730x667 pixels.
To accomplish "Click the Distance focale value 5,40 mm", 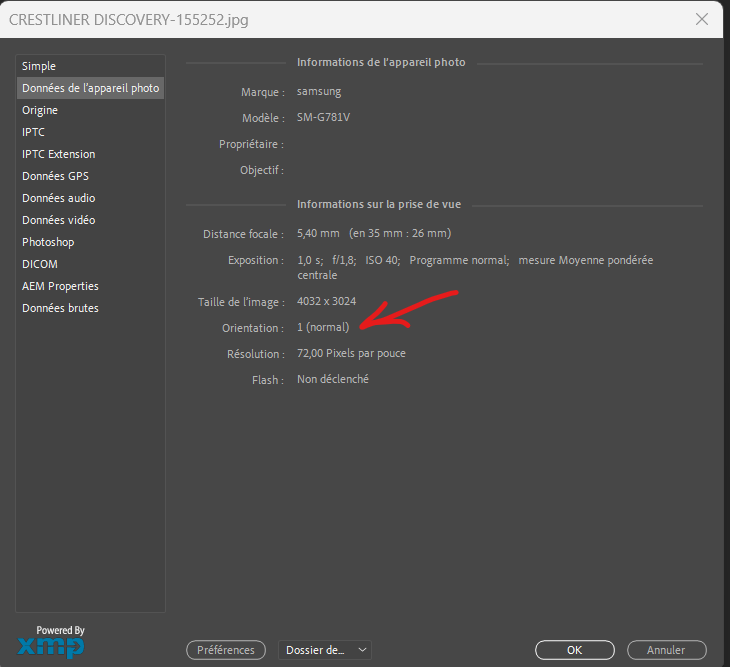I will pyautogui.click(x=318, y=233).
